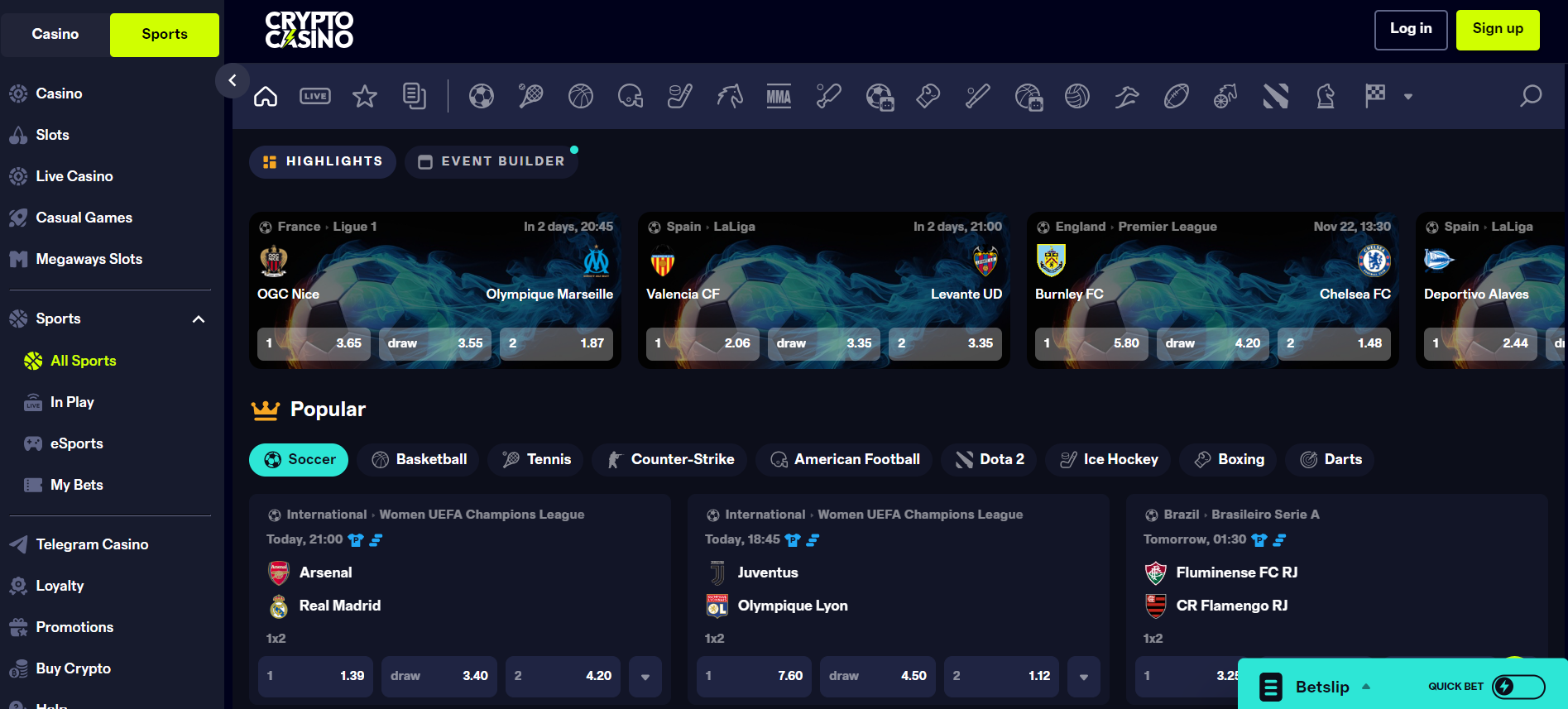Select the Basketball popular filter
Image resolution: width=1568 pixels, height=709 pixels.
[x=419, y=459]
